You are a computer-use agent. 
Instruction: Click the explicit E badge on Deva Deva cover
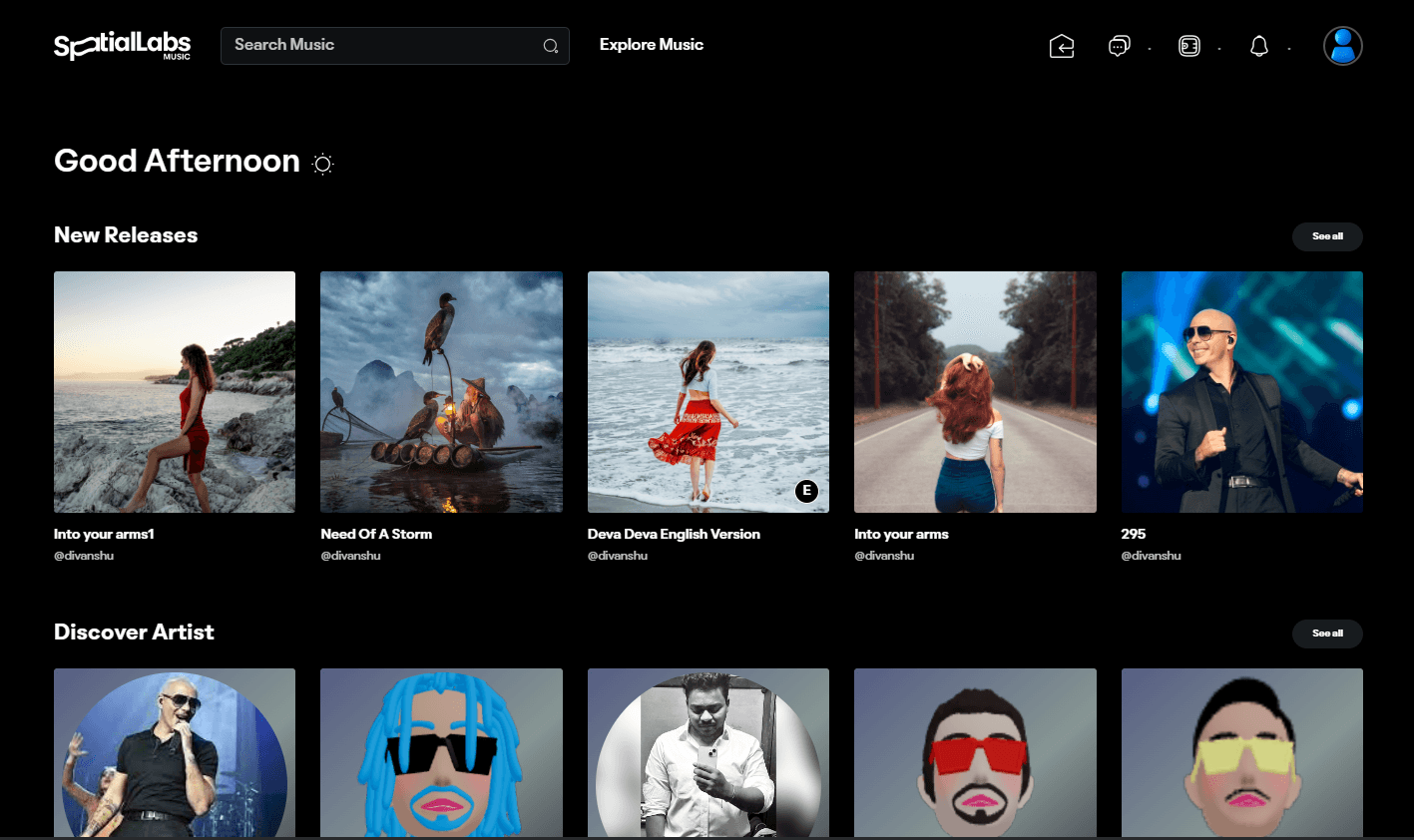[x=806, y=490]
